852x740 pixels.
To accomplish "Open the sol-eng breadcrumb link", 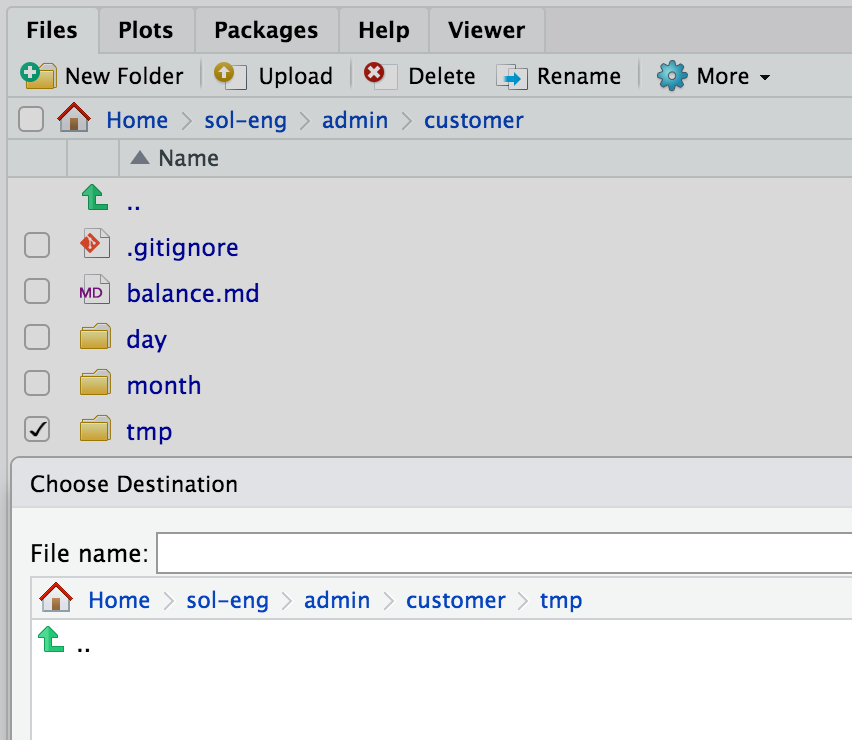I will pos(245,119).
